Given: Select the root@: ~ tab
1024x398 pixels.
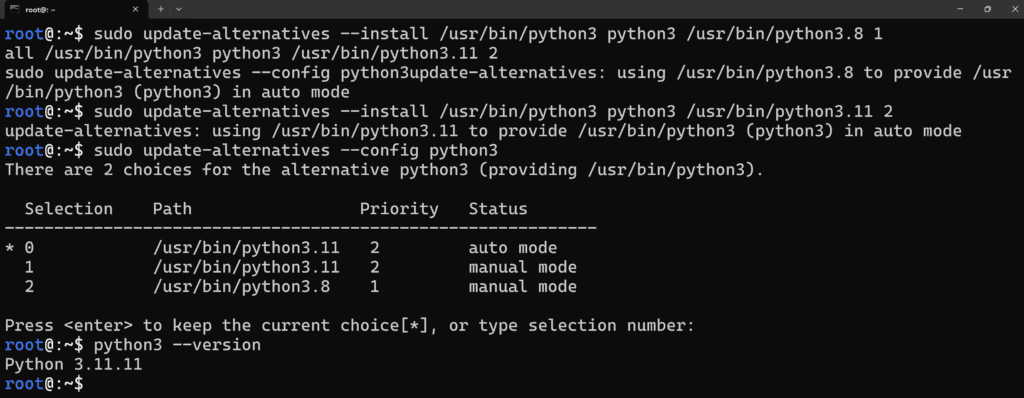Looking at the screenshot, I should tap(74, 9).
